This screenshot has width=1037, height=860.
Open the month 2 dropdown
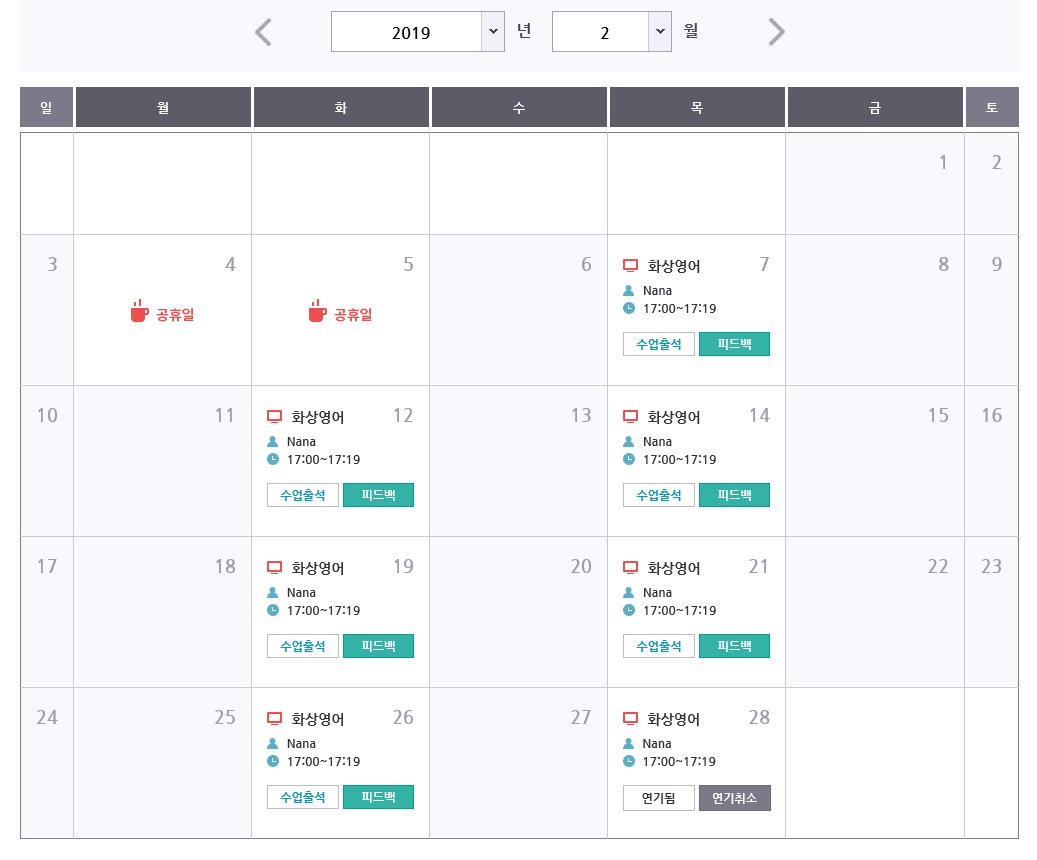pos(660,32)
